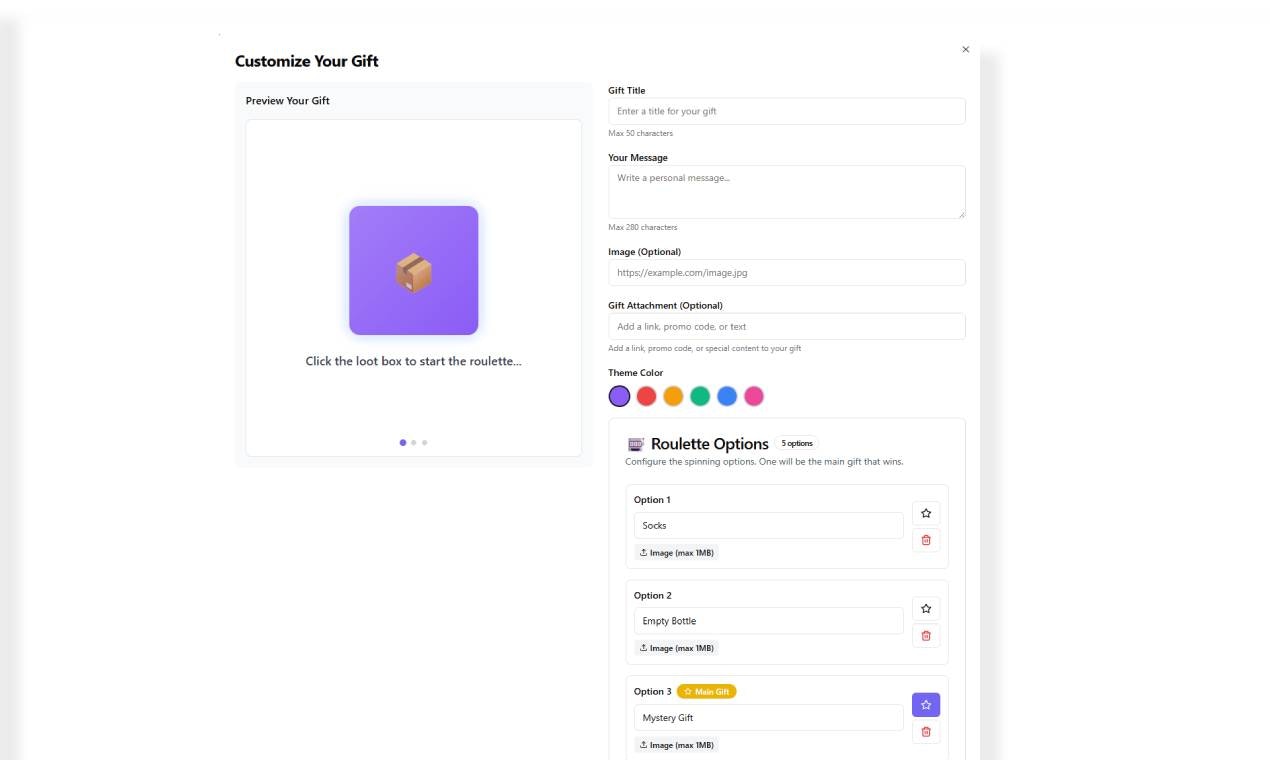The image size is (1270, 760).
Task: Focus the Gift Title input field
Action: 787,111
